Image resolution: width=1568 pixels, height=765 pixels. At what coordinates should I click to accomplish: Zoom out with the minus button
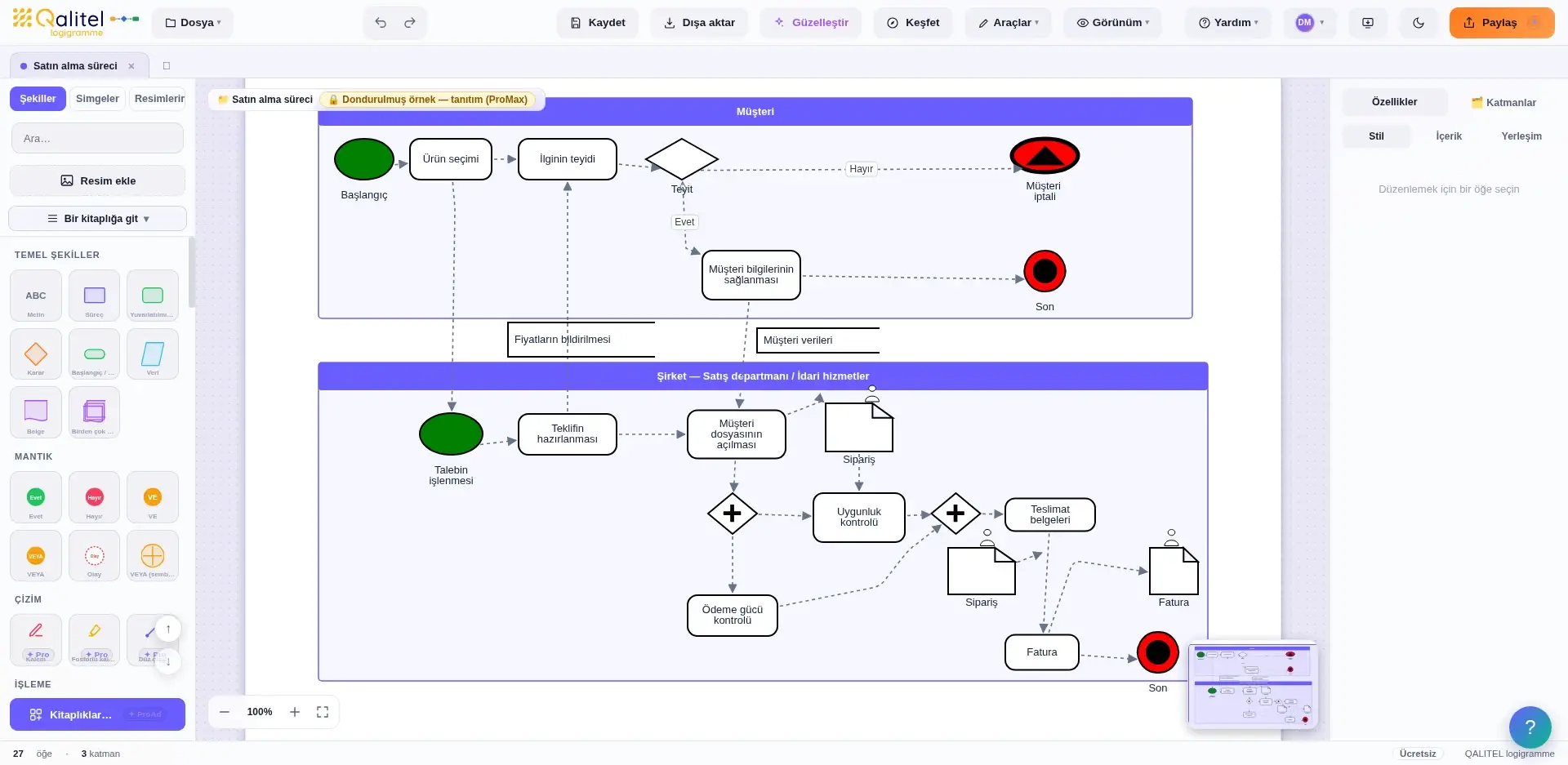[225, 712]
